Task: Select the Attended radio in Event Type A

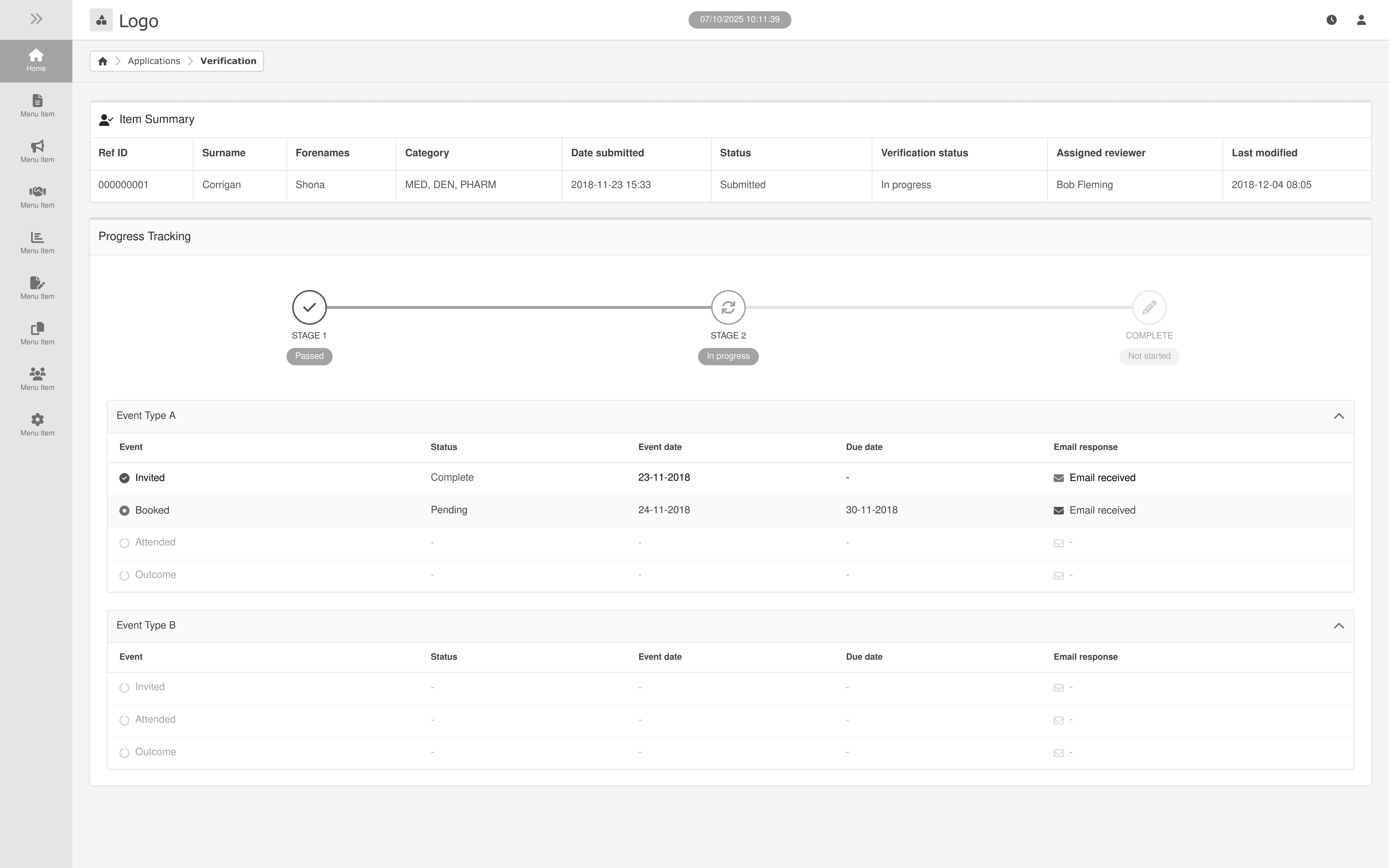Action: point(124,543)
